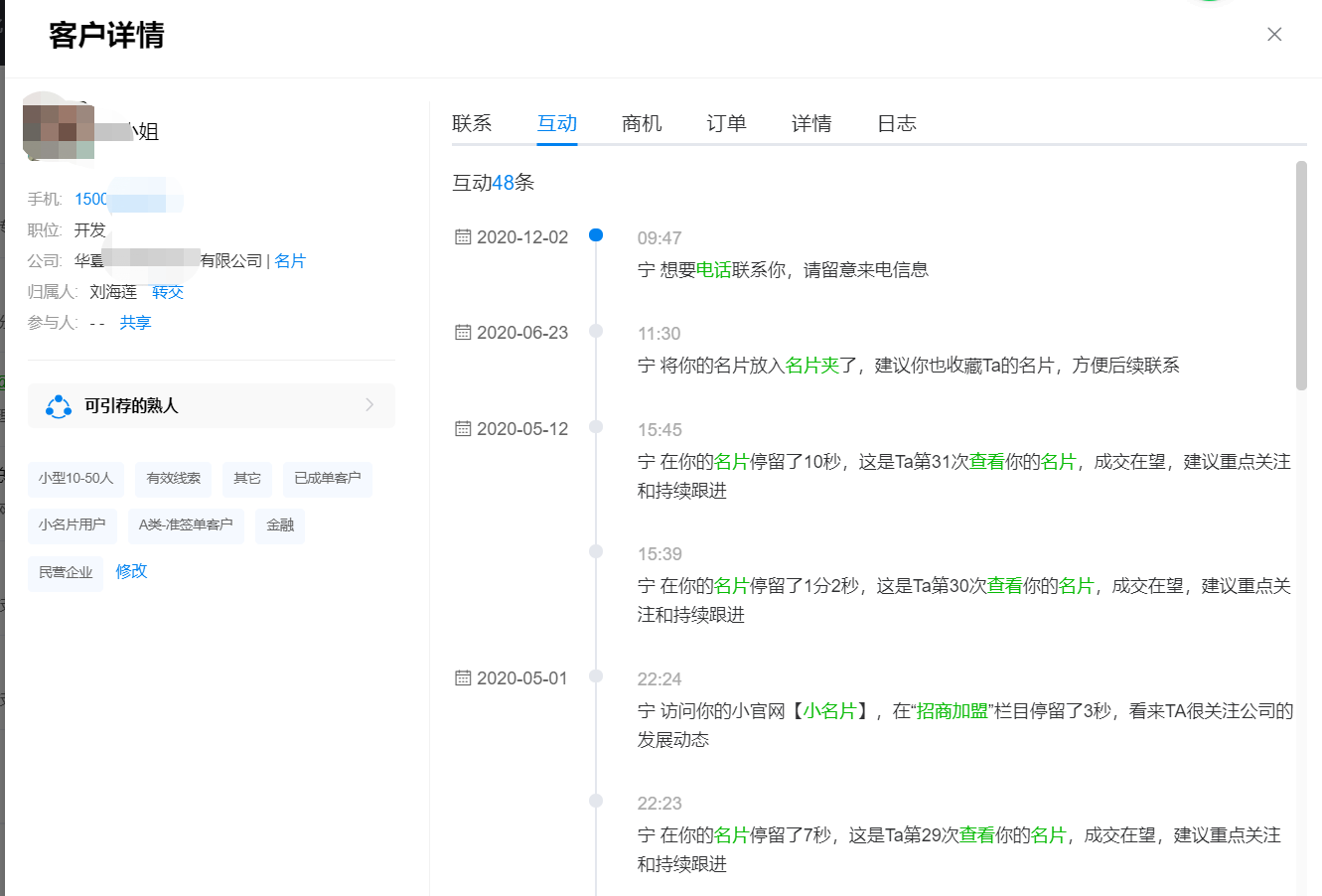Select the 订单 tab
Screen dimensions: 1322x896
click(726, 123)
